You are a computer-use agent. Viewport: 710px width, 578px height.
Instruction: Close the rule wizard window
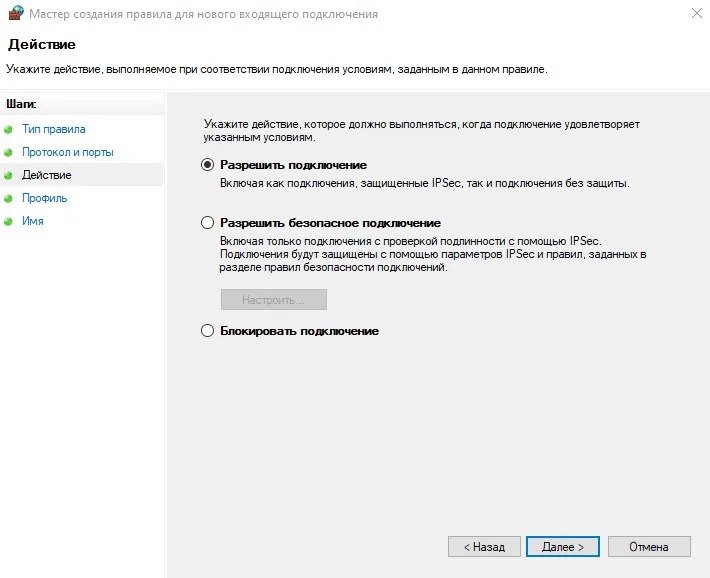pyautogui.click(x=694, y=15)
